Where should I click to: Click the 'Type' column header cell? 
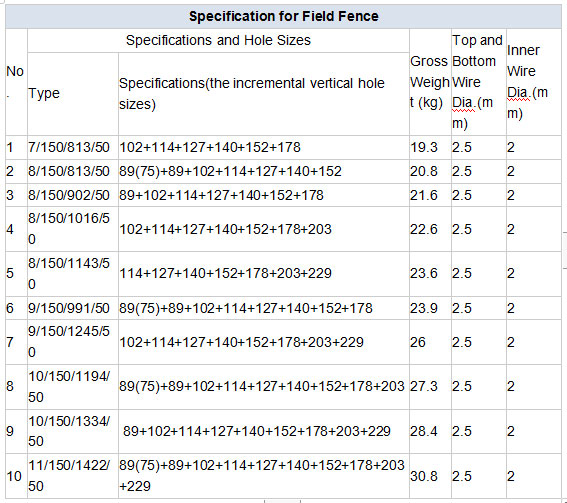[73, 94]
